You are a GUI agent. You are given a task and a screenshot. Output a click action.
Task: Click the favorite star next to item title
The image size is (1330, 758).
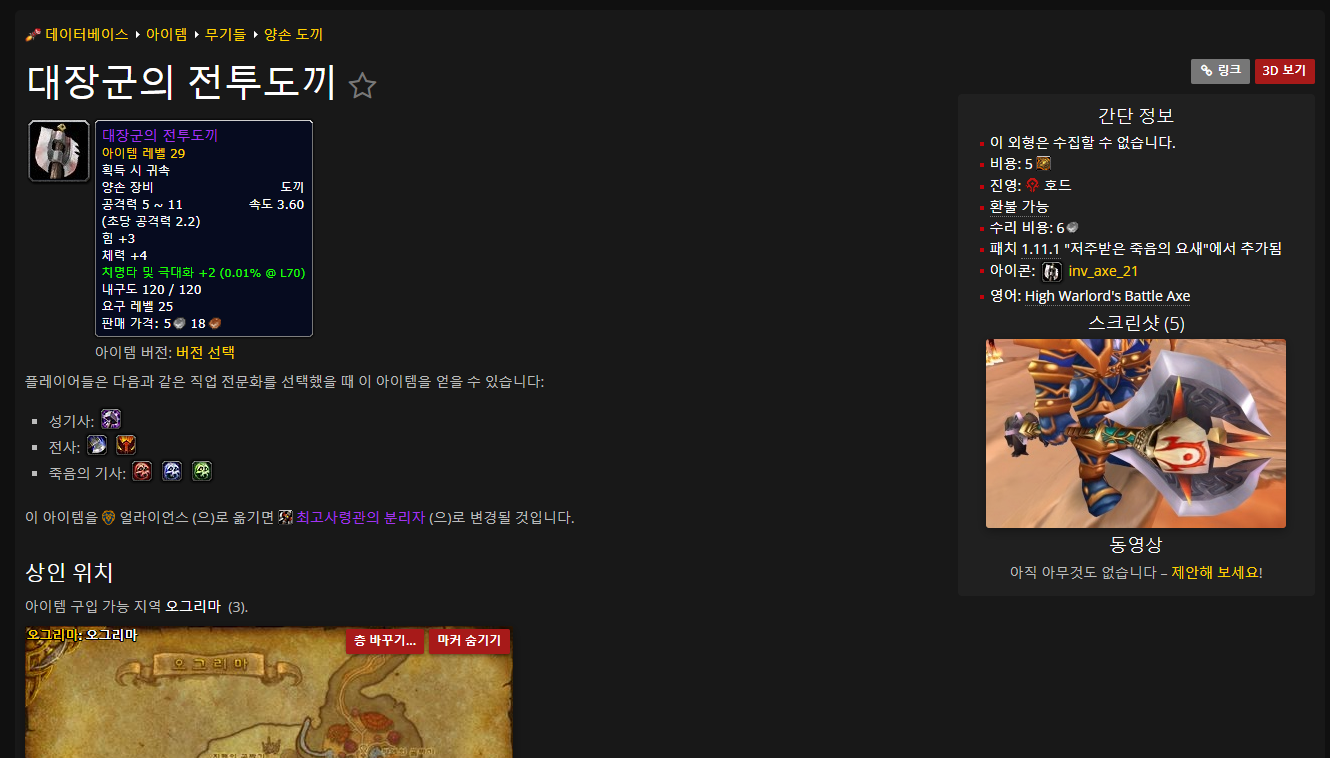(x=362, y=86)
